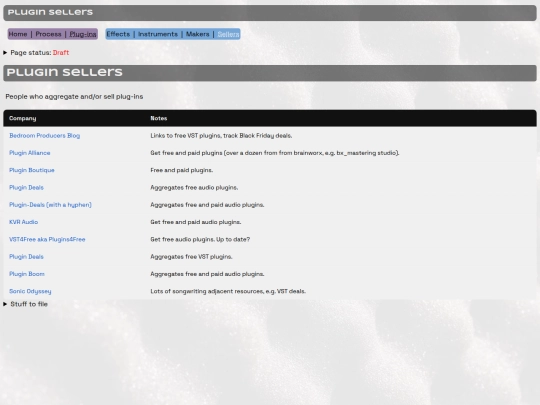Open the Plugin Alliance link

click(x=30, y=153)
